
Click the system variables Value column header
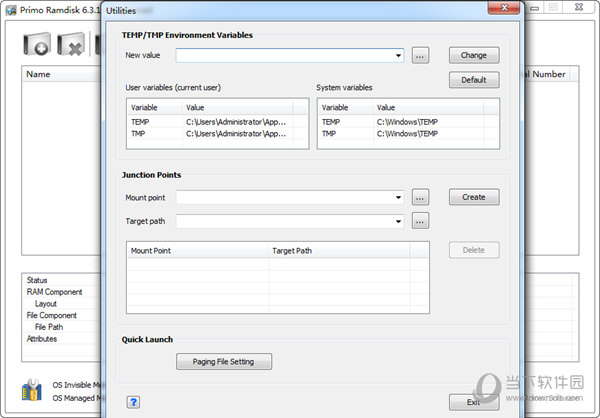pyautogui.click(x=428, y=107)
